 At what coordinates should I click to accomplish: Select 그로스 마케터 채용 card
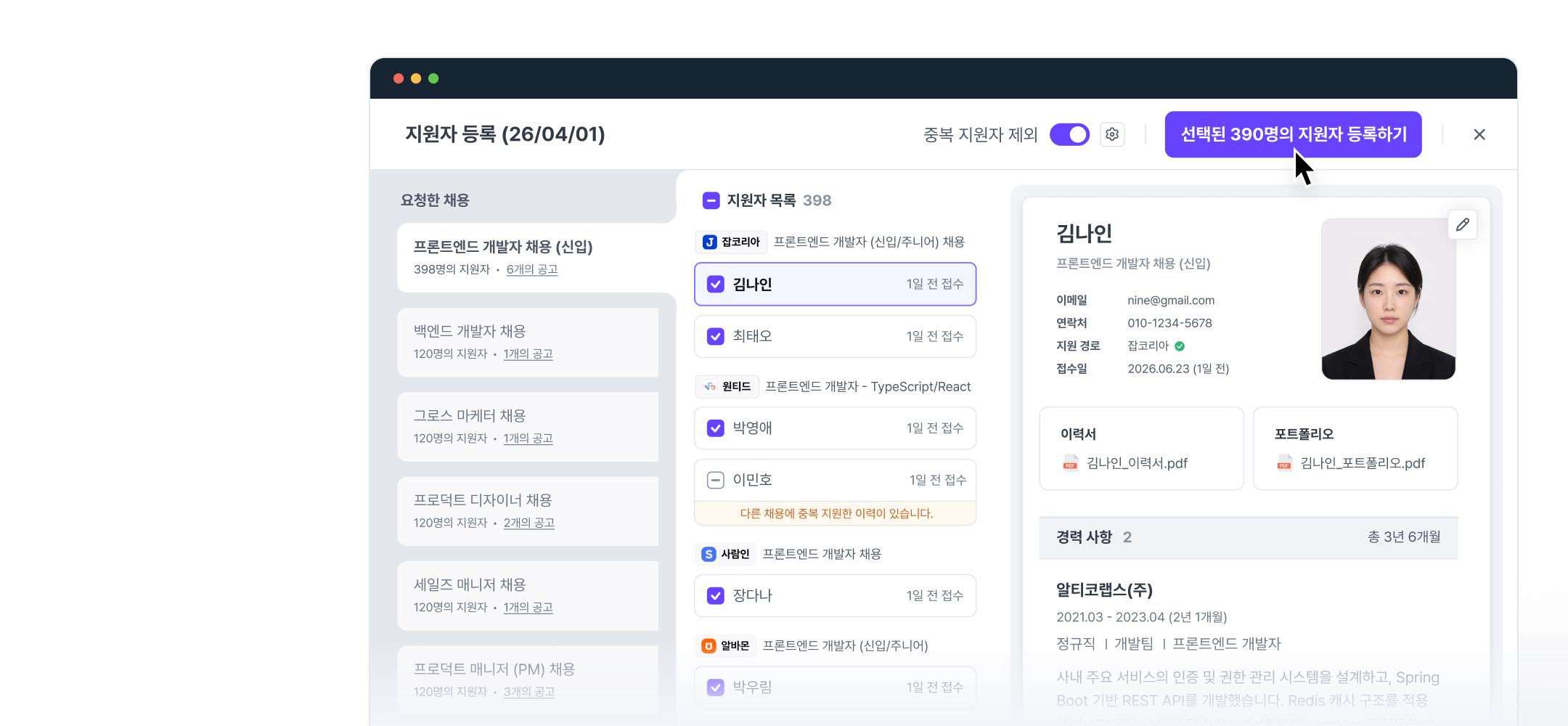point(528,427)
